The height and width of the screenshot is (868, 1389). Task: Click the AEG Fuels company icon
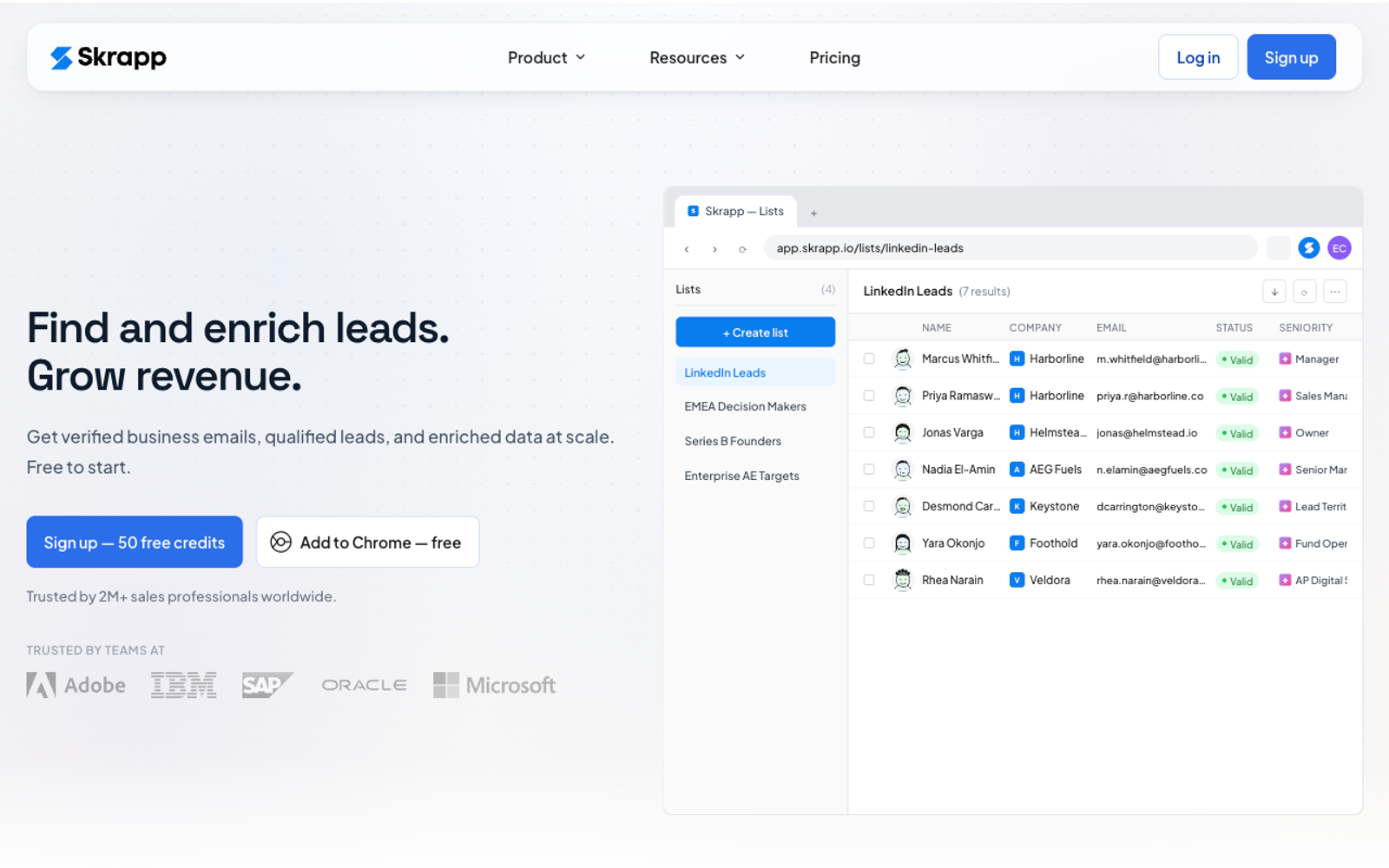coord(1017,470)
